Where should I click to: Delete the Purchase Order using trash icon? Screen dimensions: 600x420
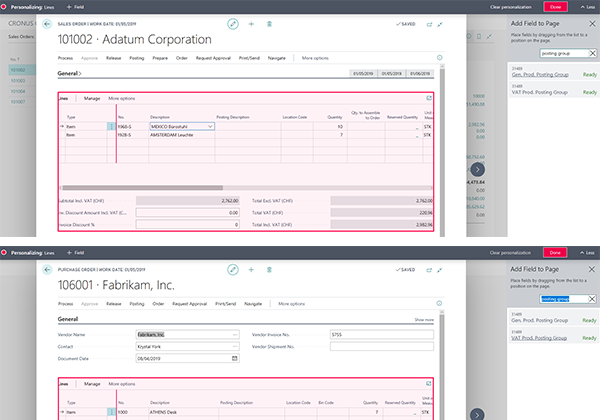click(x=270, y=269)
